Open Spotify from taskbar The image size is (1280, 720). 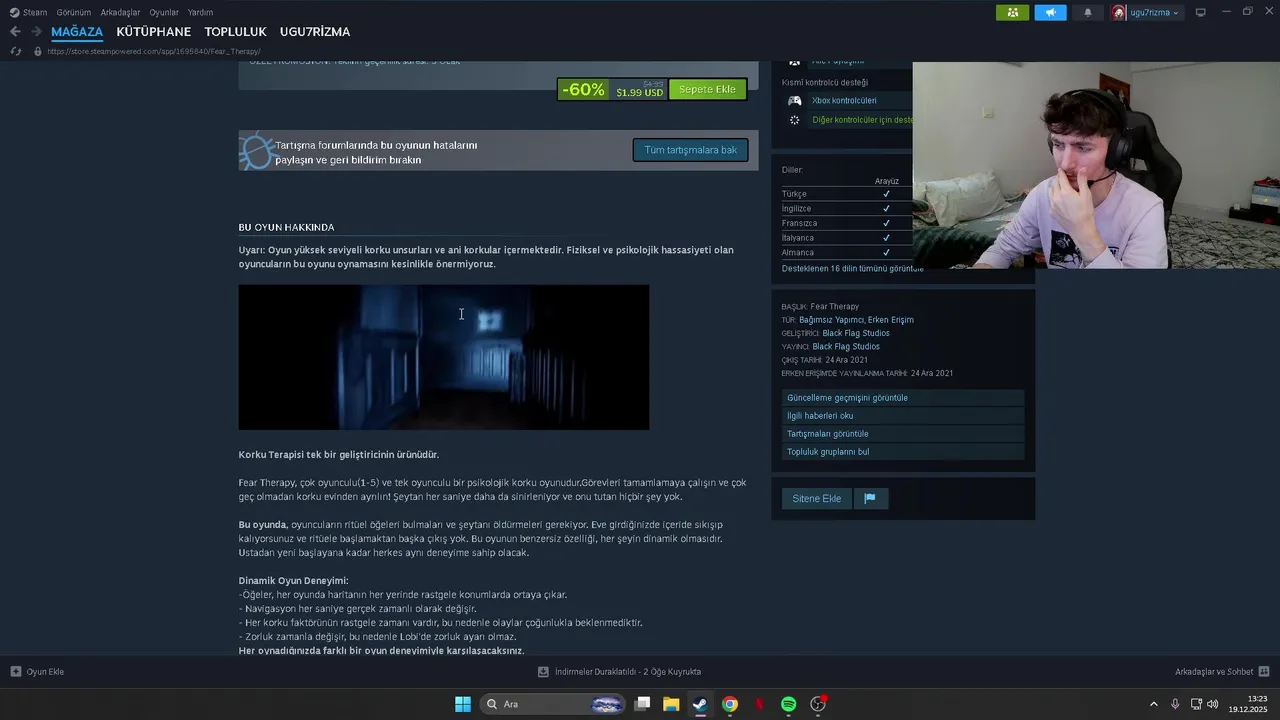coord(788,704)
